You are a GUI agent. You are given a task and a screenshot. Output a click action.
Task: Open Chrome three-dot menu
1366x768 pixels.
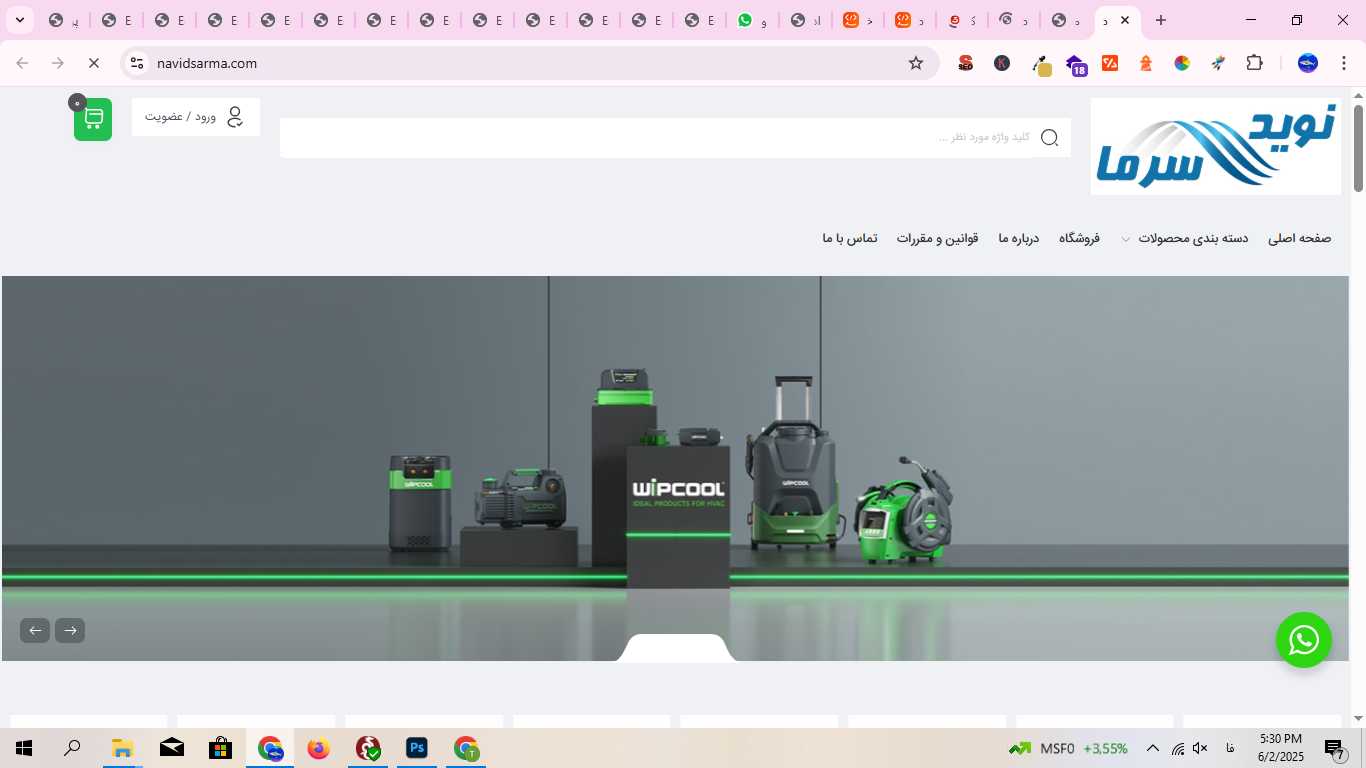pos(1344,63)
